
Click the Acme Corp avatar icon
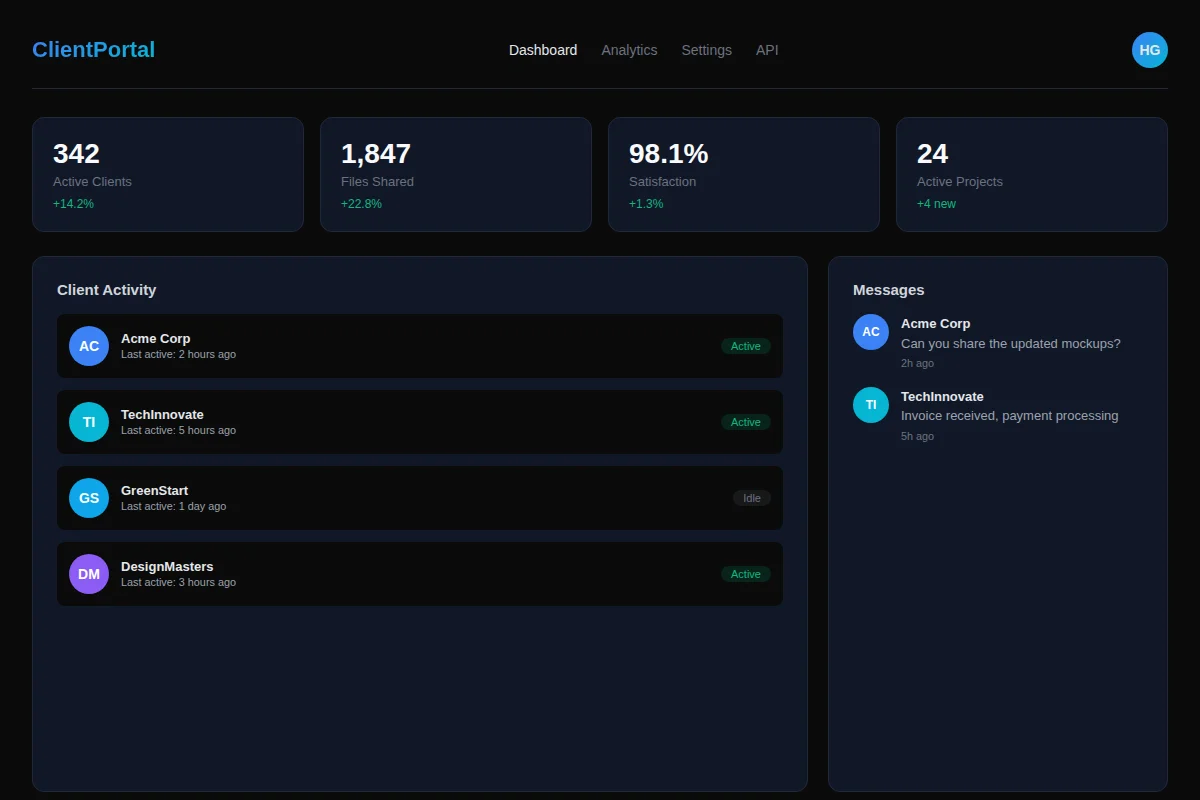[89, 346]
